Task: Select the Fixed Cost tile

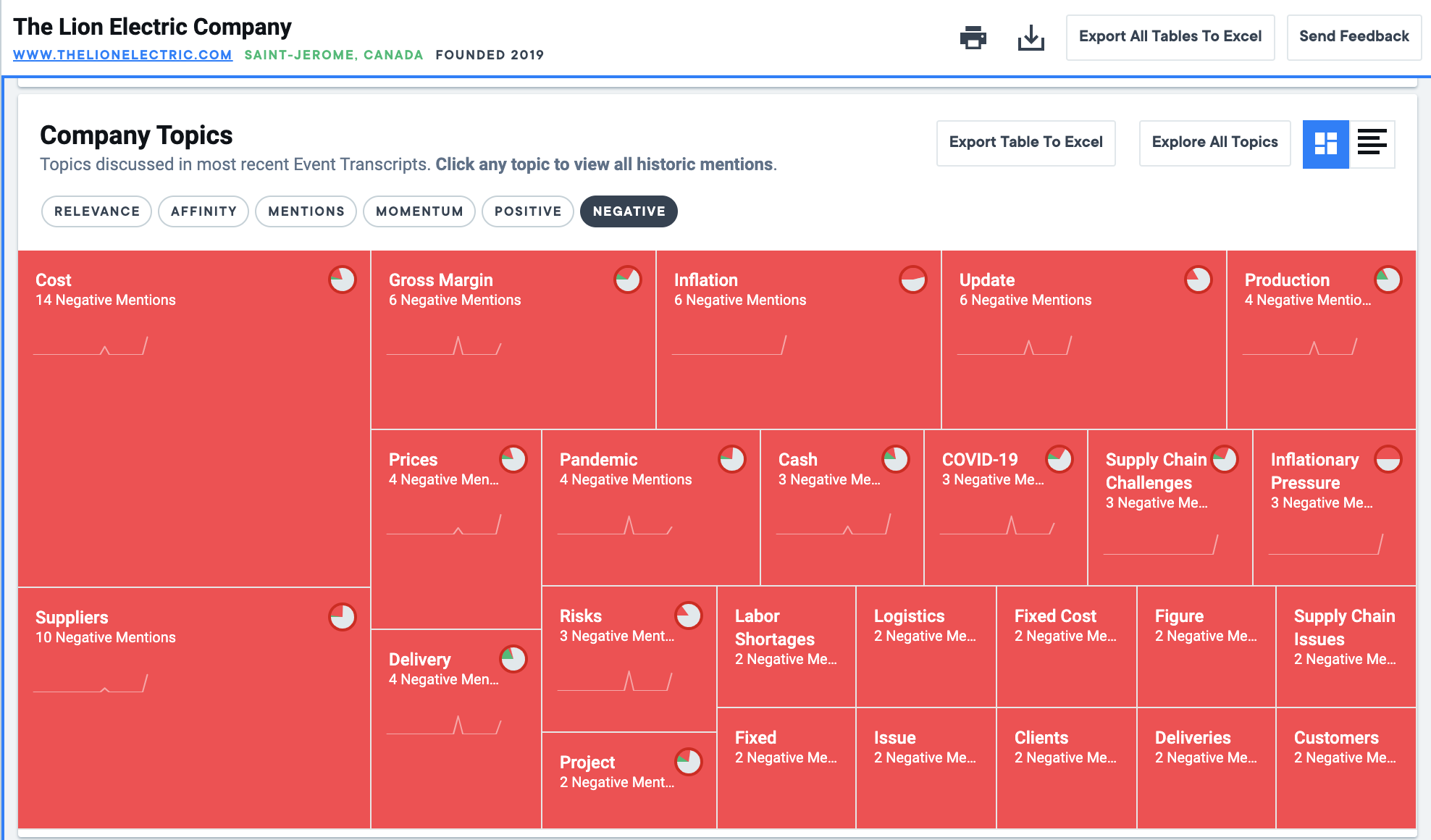Action: [1067, 647]
